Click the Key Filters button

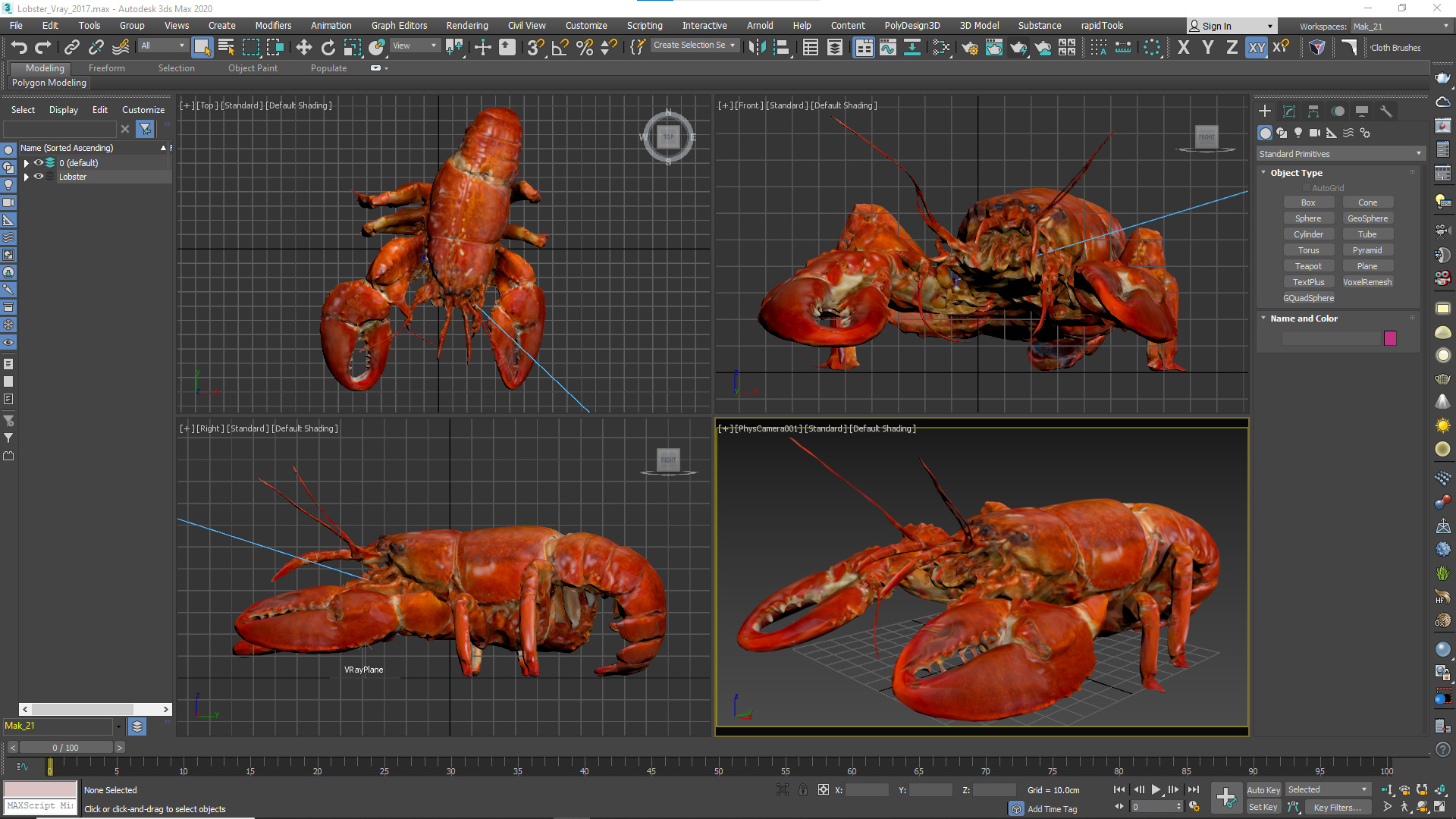tap(1338, 808)
